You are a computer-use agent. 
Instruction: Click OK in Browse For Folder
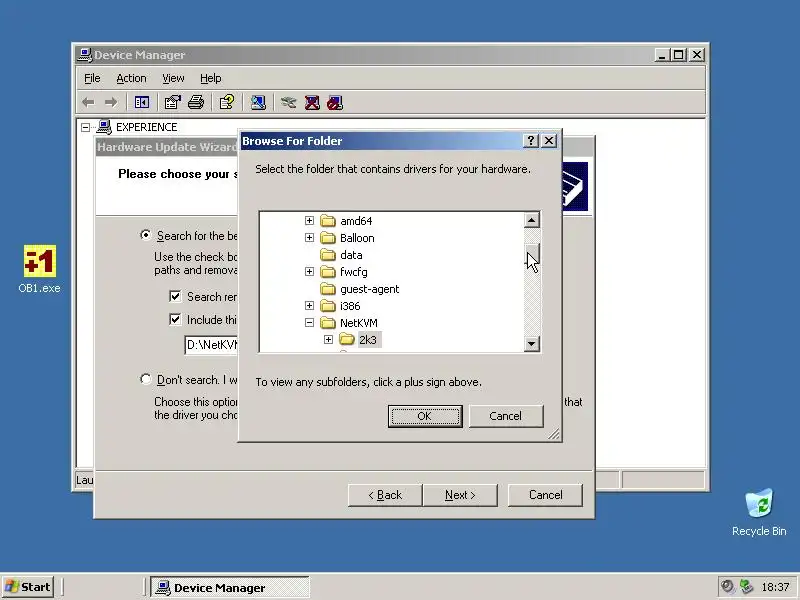tap(425, 416)
